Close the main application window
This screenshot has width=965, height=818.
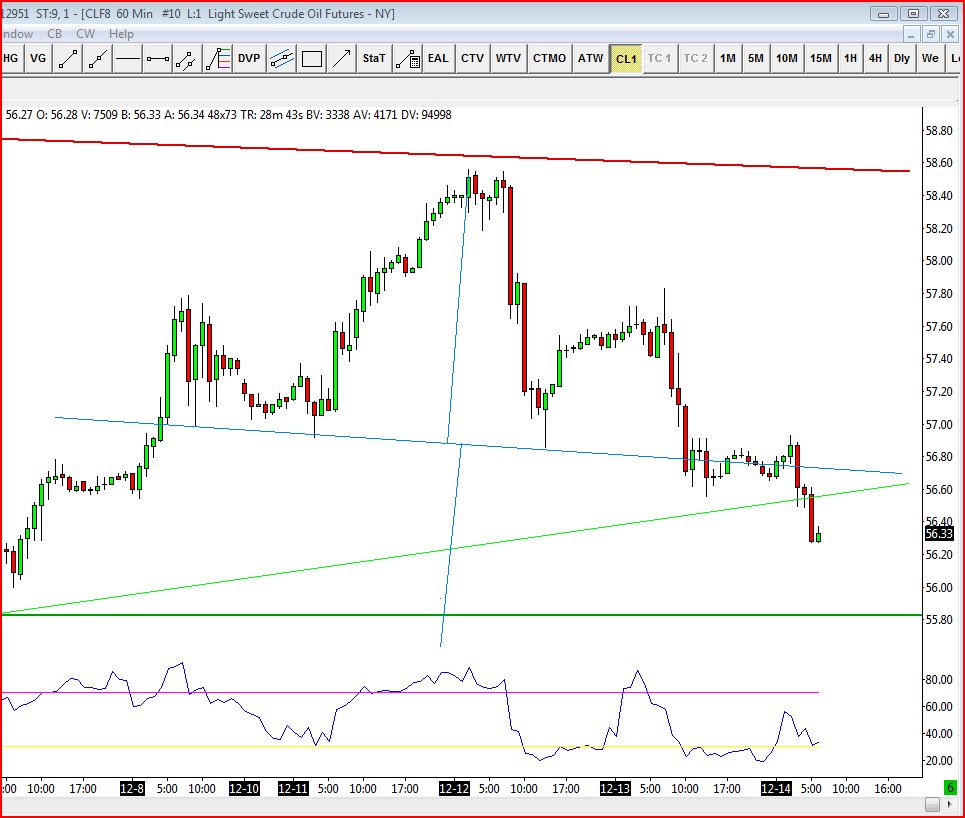pyautogui.click(x=943, y=14)
